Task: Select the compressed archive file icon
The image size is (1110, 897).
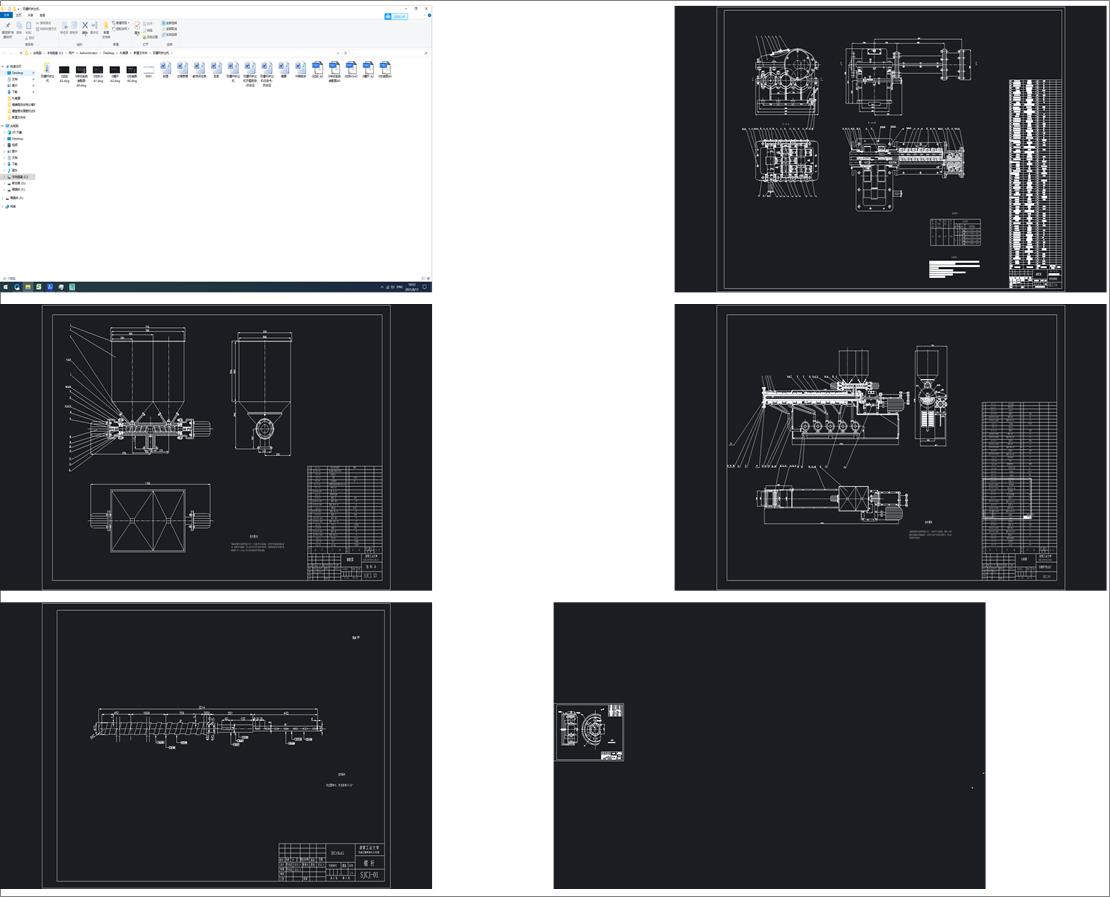Action: [47, 69]
